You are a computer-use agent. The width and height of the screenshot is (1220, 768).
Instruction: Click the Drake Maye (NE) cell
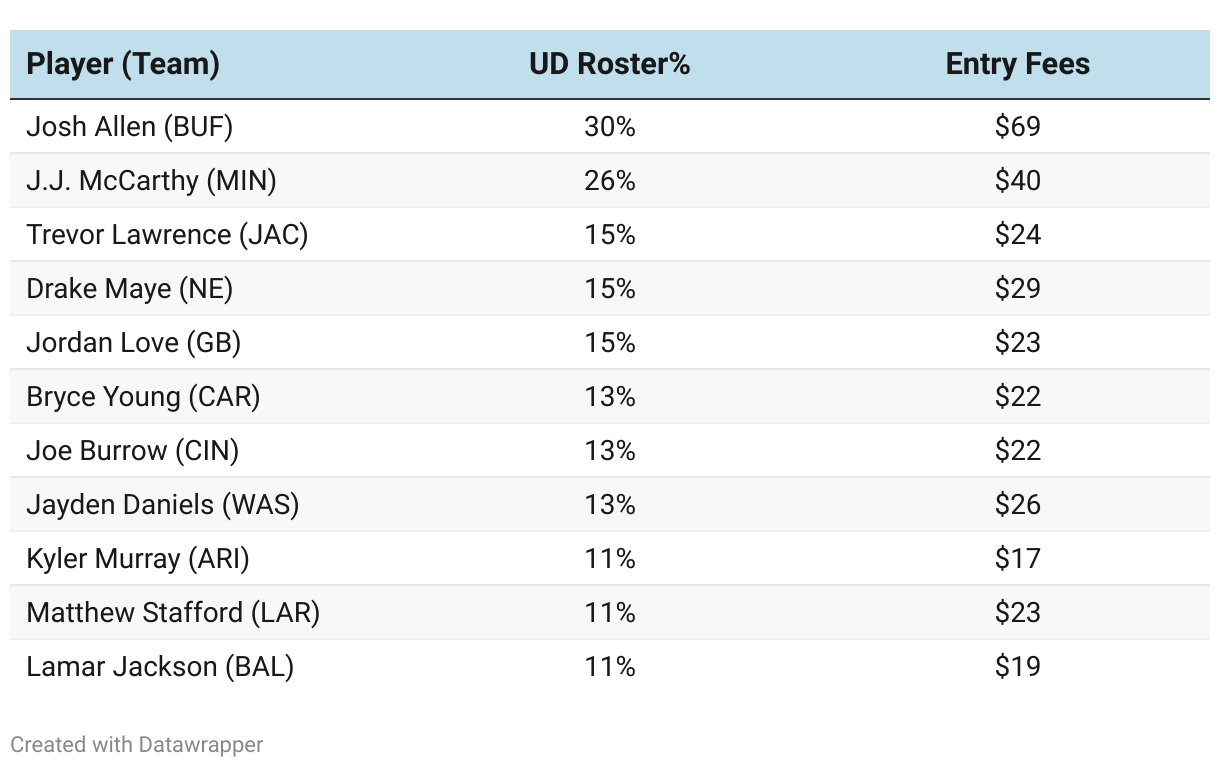click(129, 289)
